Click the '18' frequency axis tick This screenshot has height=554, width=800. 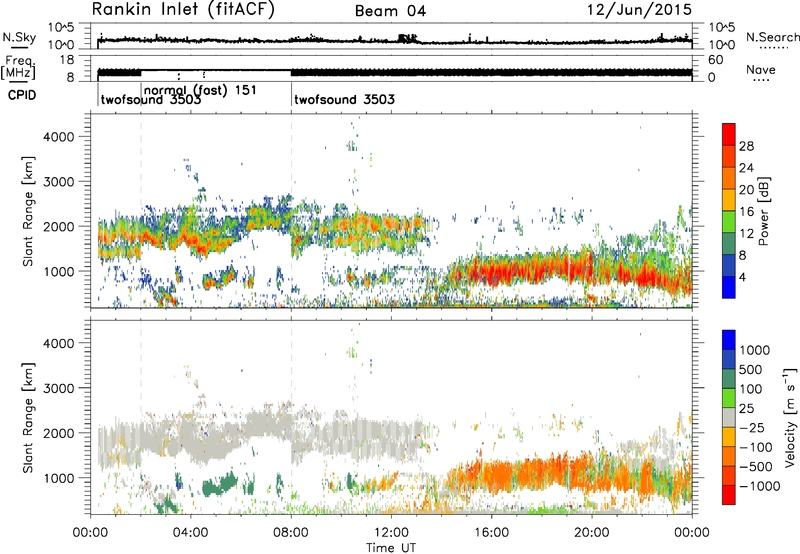point(67,60)
